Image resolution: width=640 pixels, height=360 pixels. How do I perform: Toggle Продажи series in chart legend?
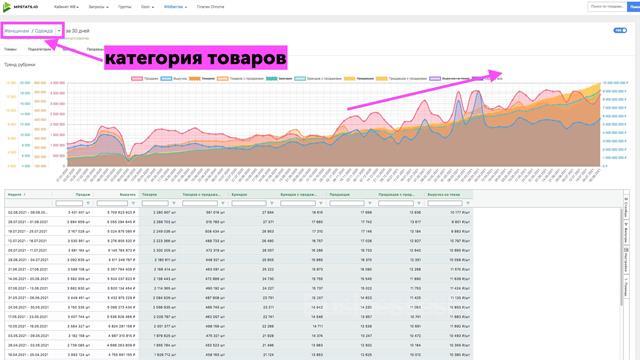point(145,78)
